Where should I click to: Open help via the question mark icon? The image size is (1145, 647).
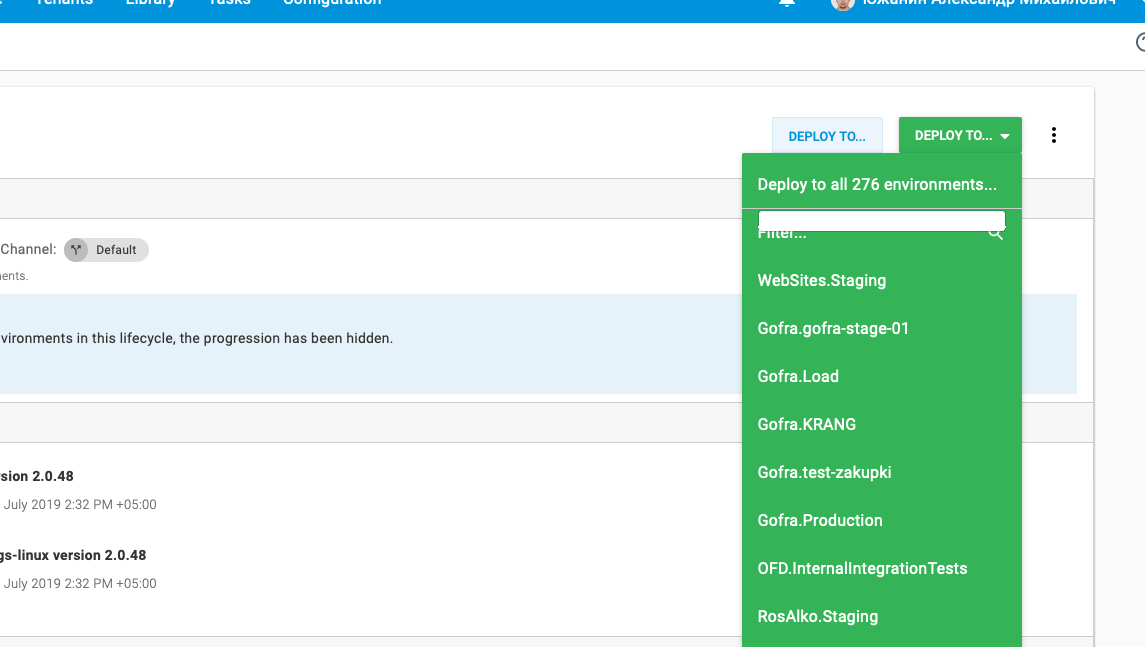[x=1139, y=42]
